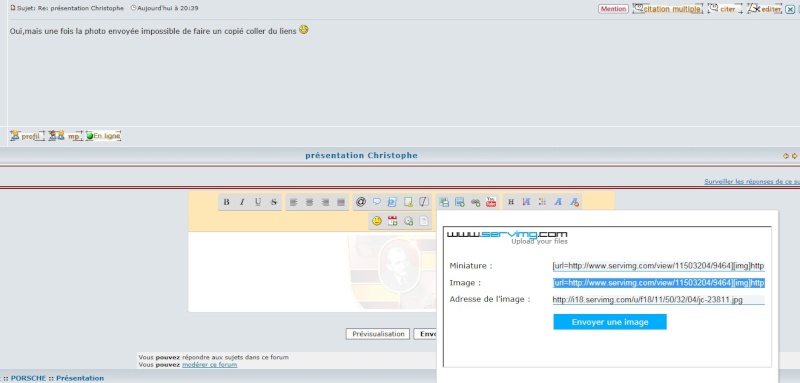800x383 pixels.
Task: Insert a link with the chain icon
Action: [476, 202]
